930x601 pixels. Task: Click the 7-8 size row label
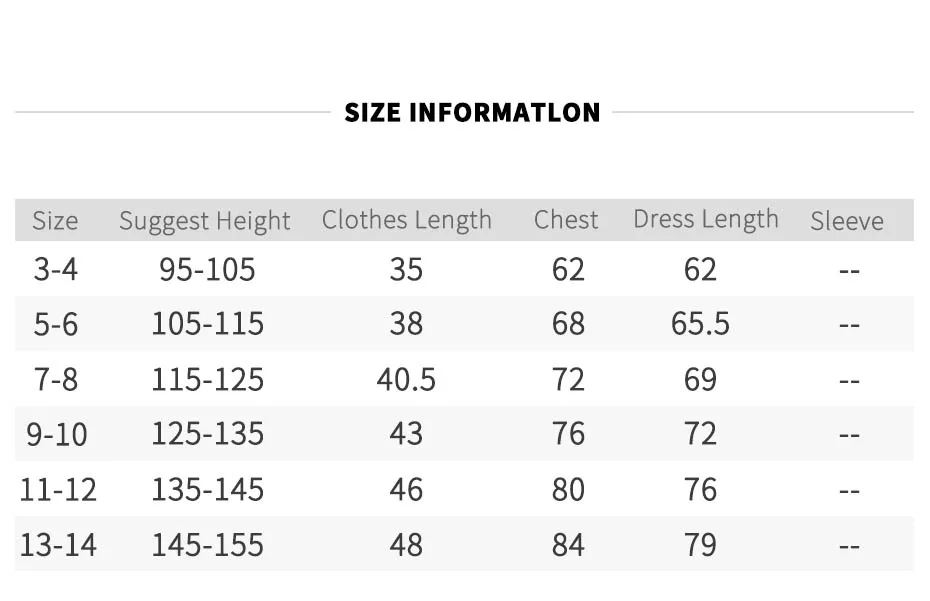pyautogui.click(x=56, y=380)
